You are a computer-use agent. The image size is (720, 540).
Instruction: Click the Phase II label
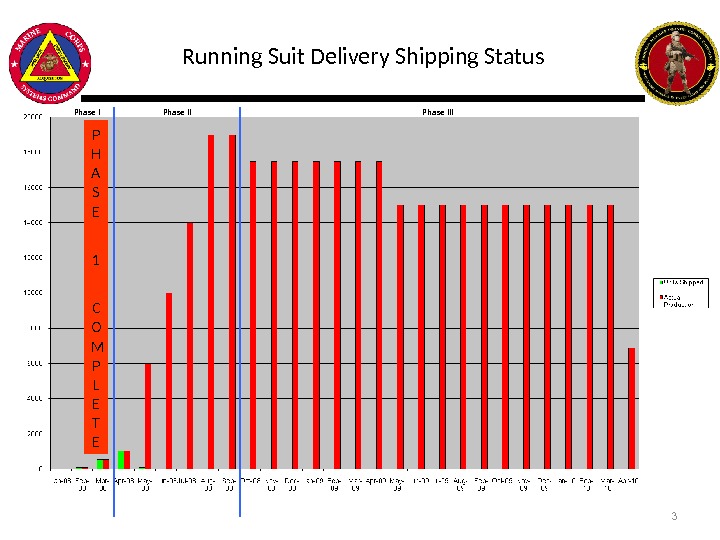tap(177, 112)
